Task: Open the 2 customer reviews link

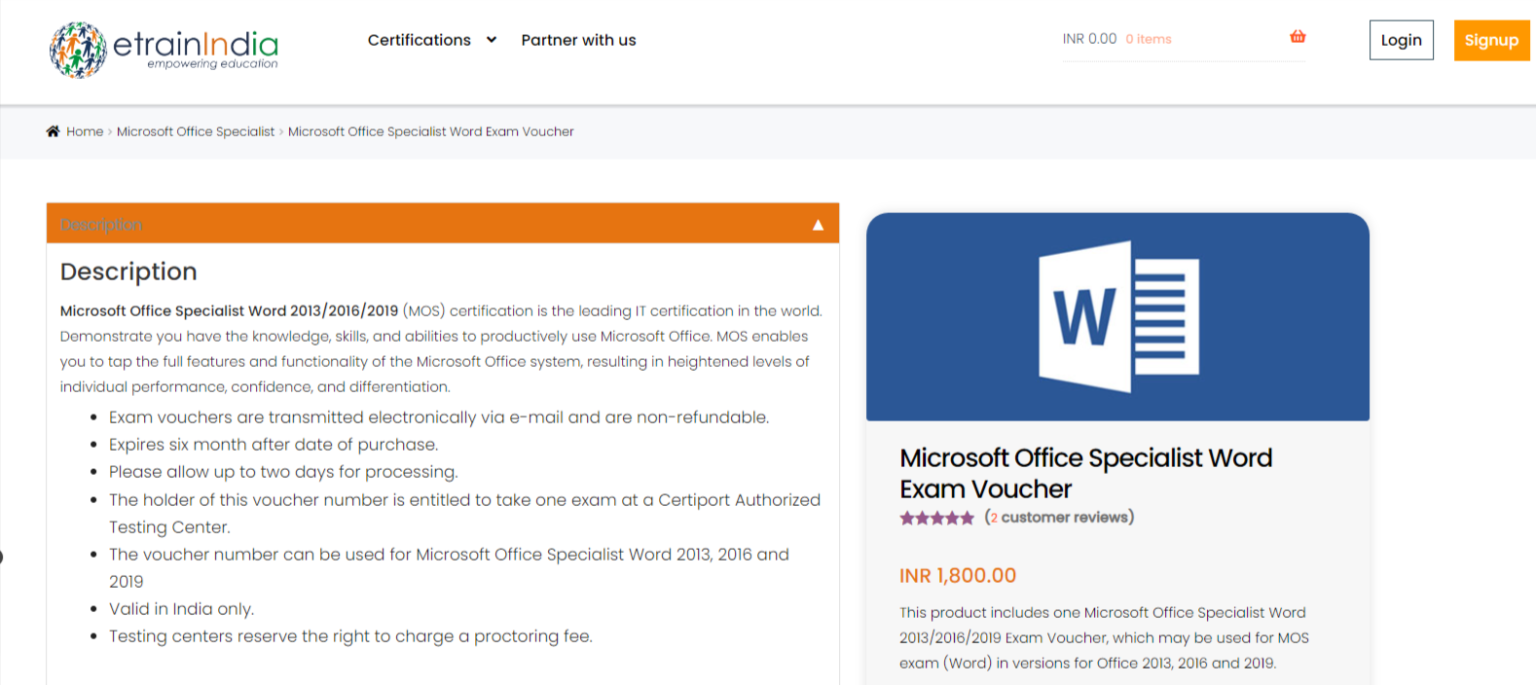Action: (1056, 517)
